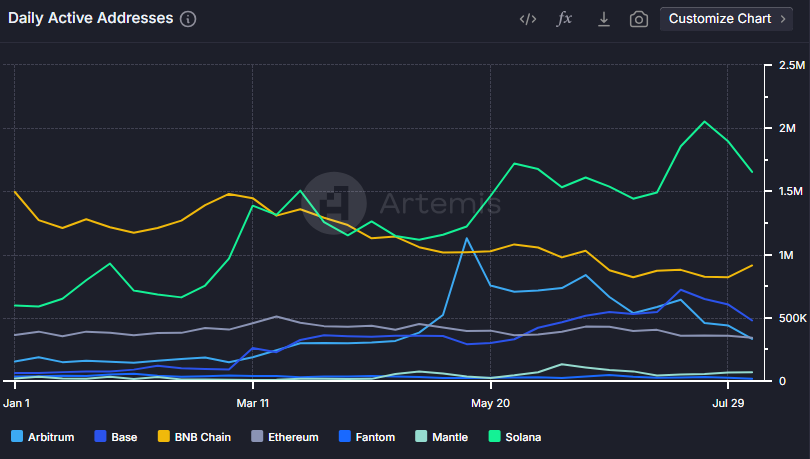Toggle Mantle legend entry

pyautogui.click(x=439, y=437)
